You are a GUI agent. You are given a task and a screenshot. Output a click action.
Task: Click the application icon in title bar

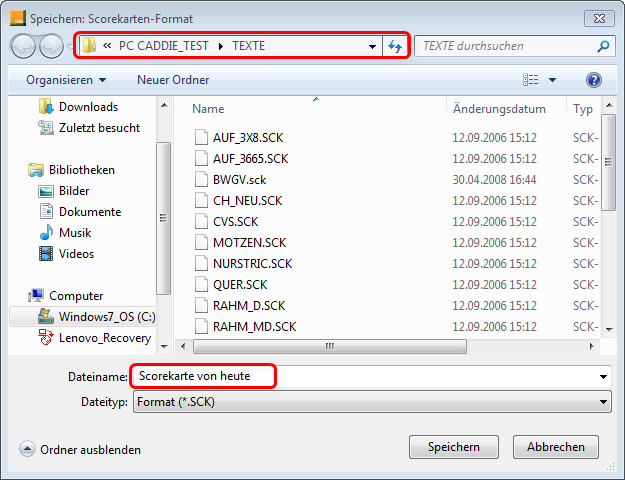click(x=18, y=18)
